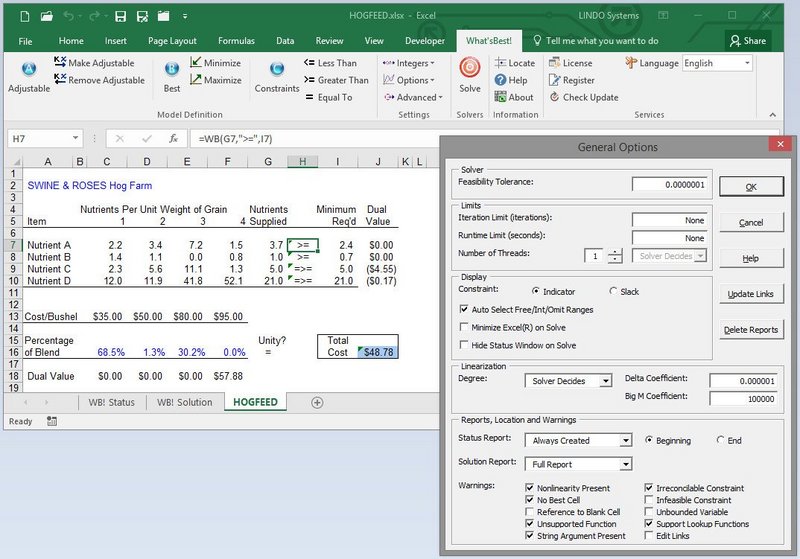The height and width of the screenshot is (559, 800).
Task: Open the WB! Solution sheet tab
Action: (x=185, y=402)
